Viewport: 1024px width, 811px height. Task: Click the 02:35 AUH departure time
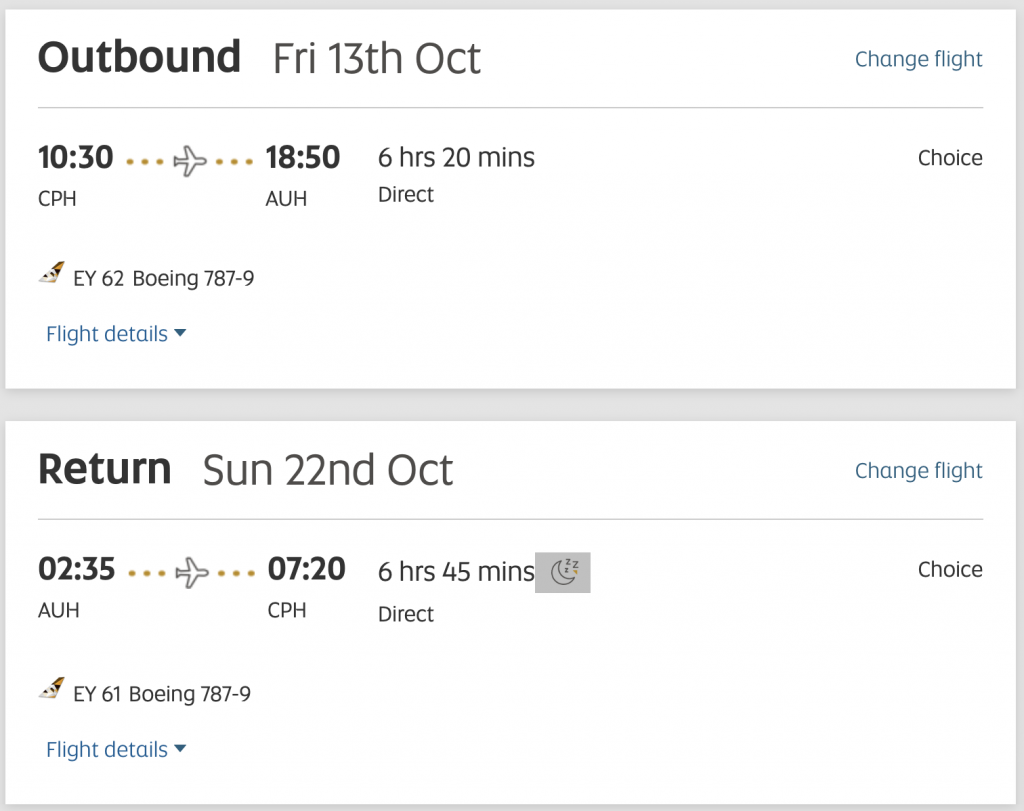point(76,569)
